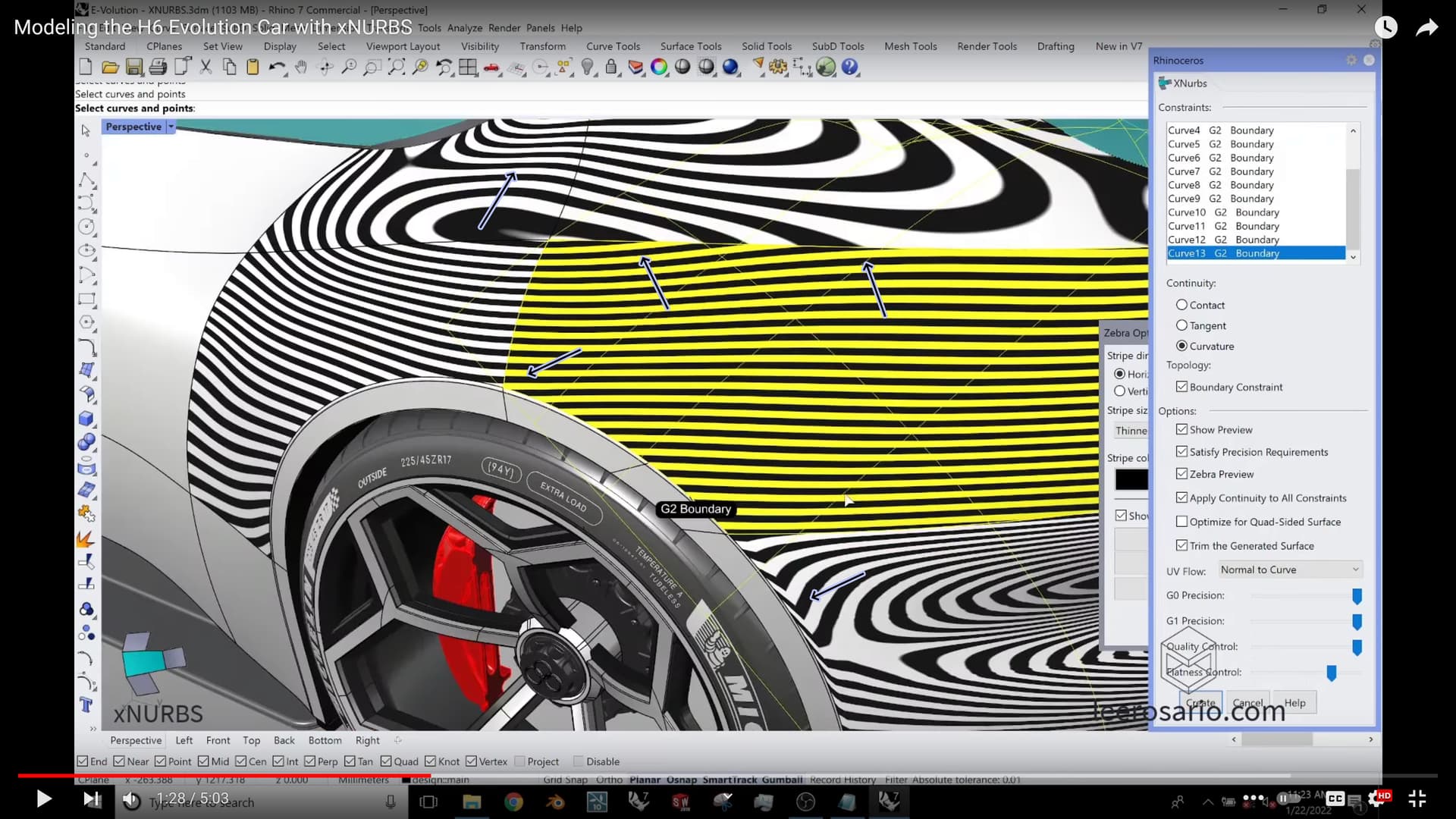Toggle the Zebra Preview checkbox
The height and width of the screenshot is (819, 1456).
1181,474
